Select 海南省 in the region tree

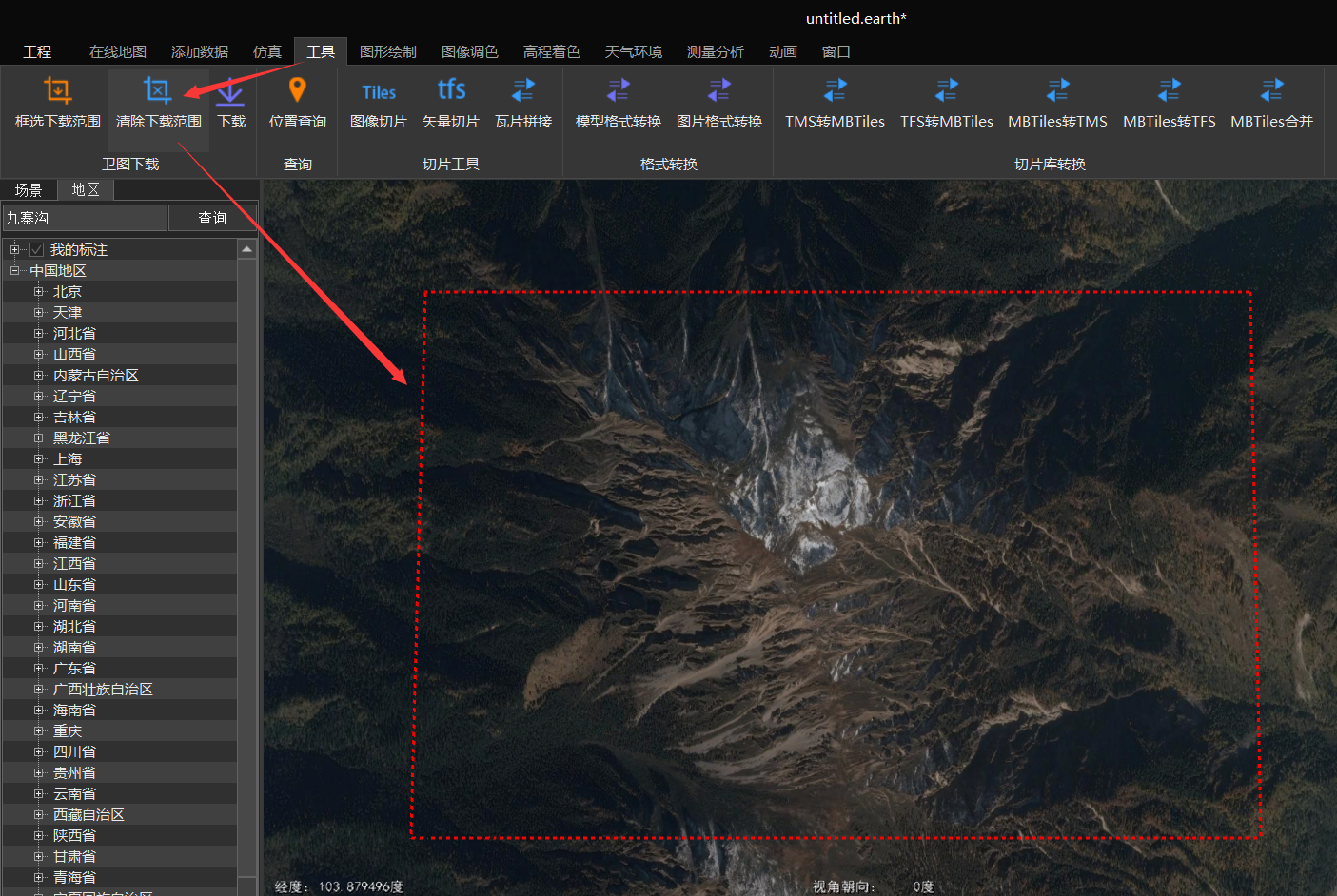coord(74,711)
